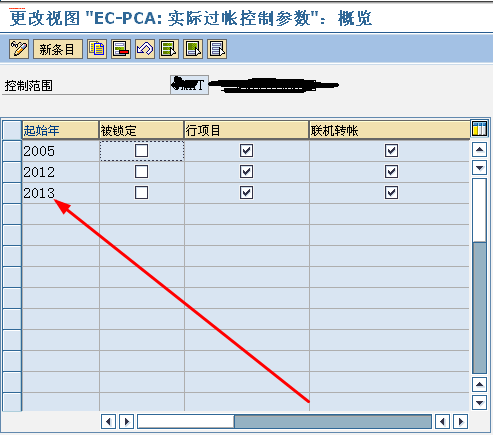
Task: Select the row selector for year 2013
Action: (x=12, y=193)
